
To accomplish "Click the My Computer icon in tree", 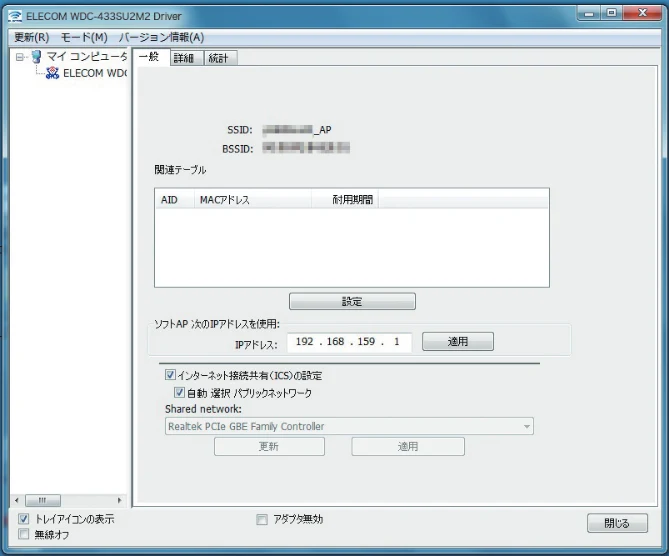I will click(x=36, y=57).
